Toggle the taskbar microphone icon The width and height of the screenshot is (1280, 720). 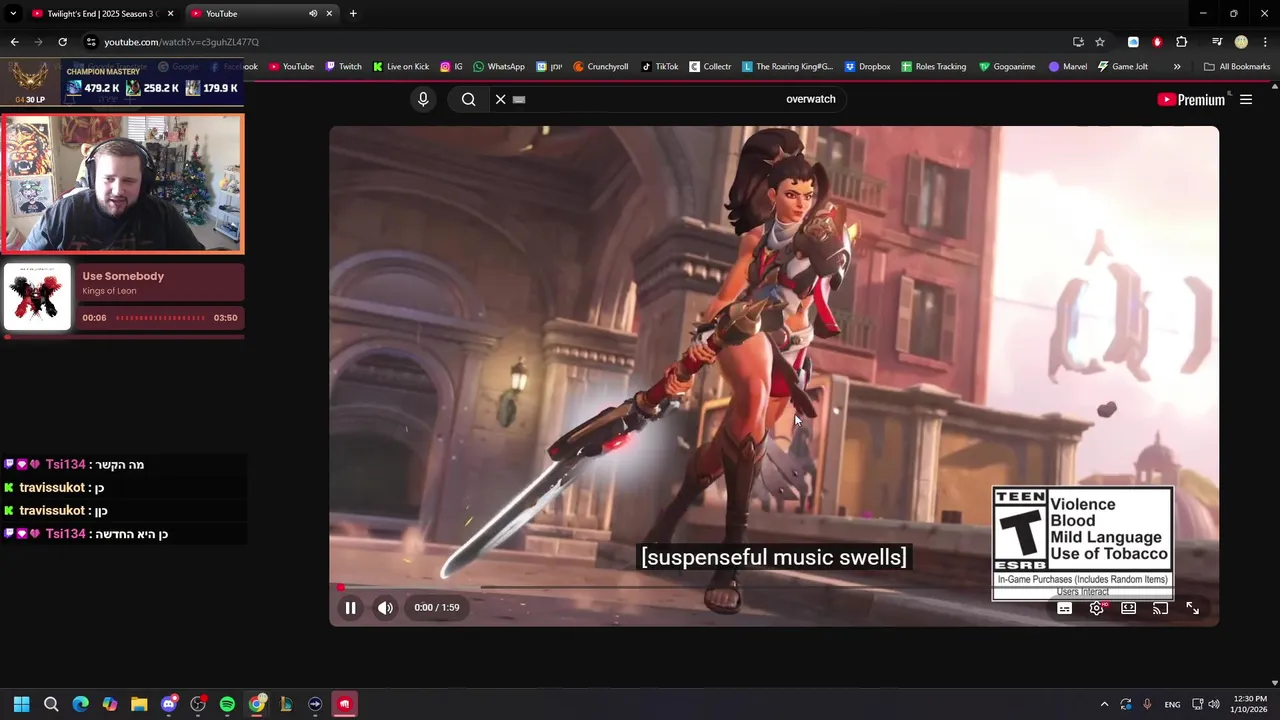[1147, 704]
